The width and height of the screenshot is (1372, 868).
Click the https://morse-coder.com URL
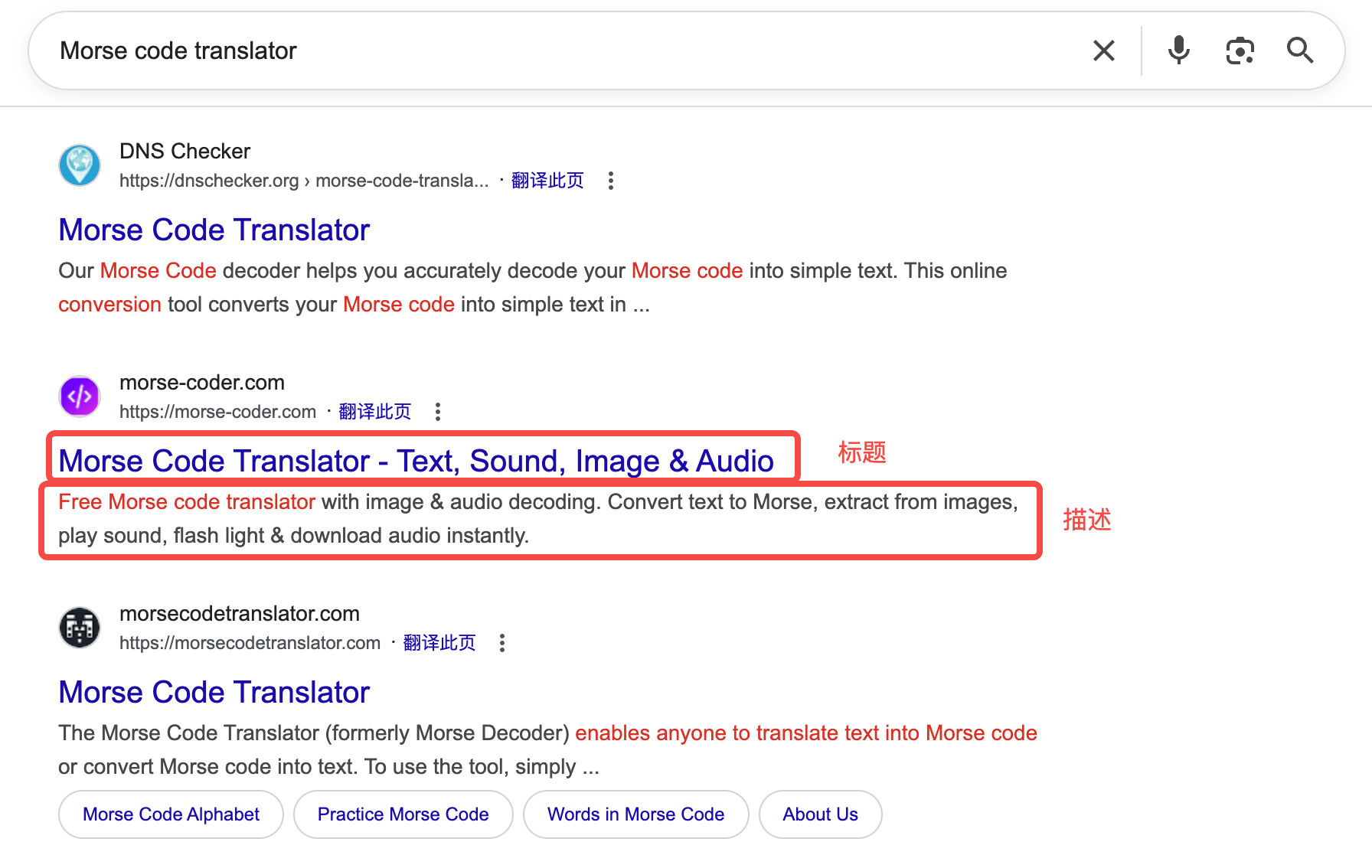pos(218,412)
